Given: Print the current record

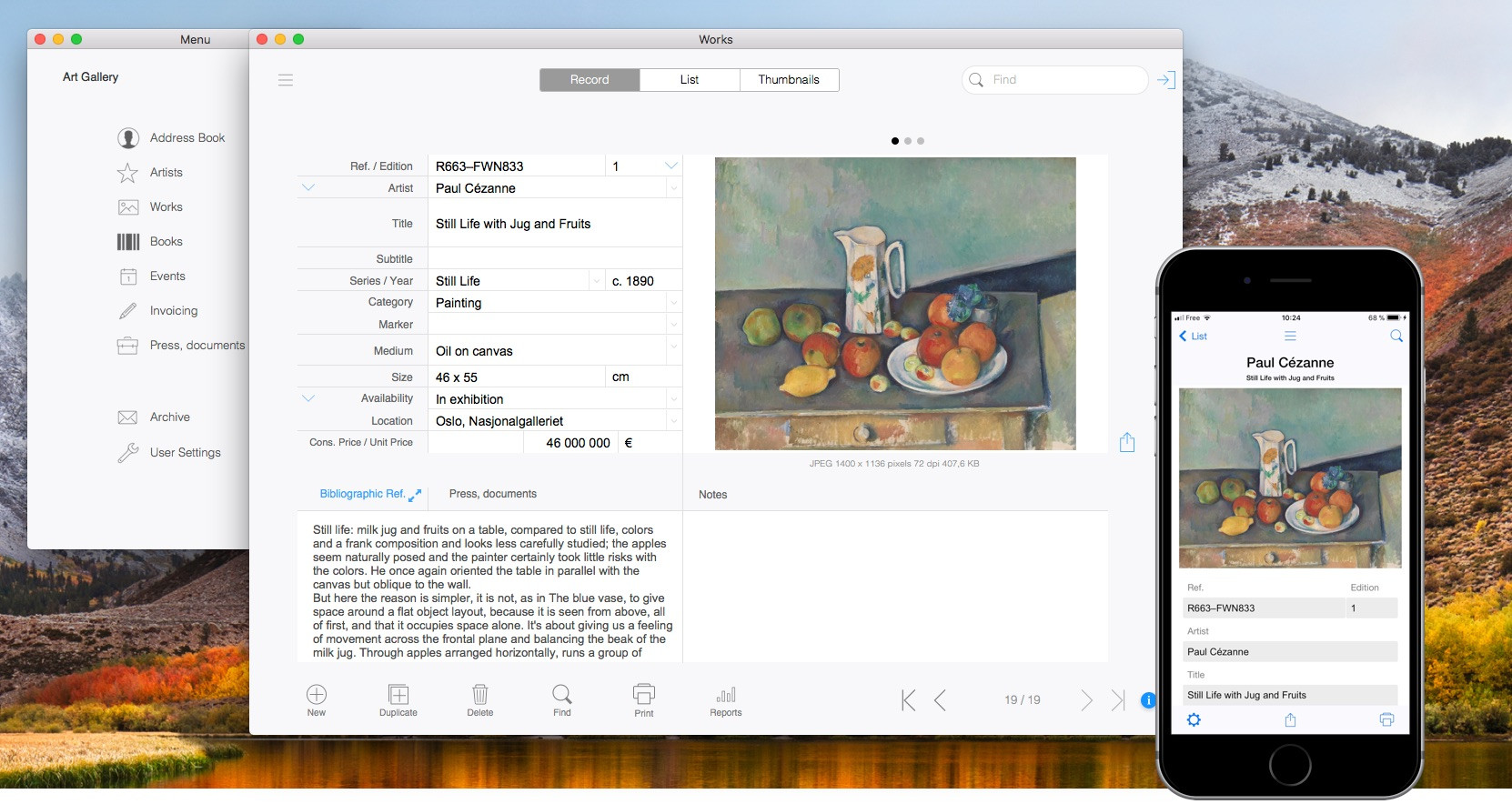Looking at the screenshot, I should pos(644,700).
